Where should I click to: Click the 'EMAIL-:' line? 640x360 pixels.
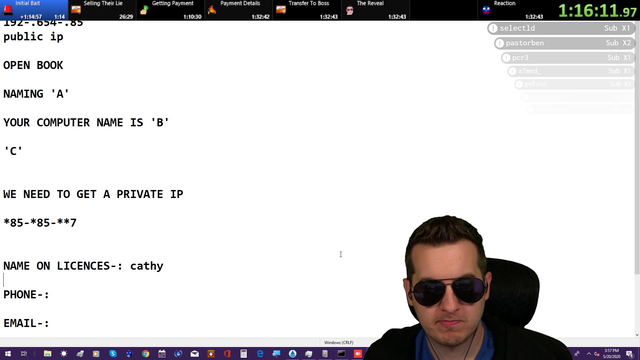click(26, 323)
